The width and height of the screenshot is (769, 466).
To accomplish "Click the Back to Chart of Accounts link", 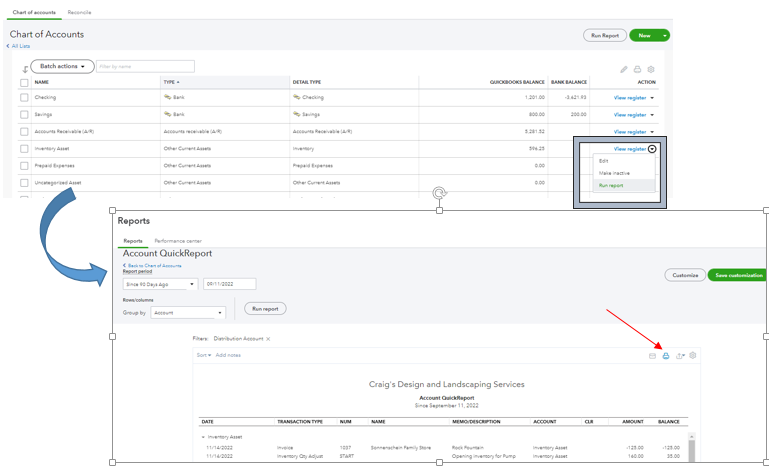I will tap(152, 265).
